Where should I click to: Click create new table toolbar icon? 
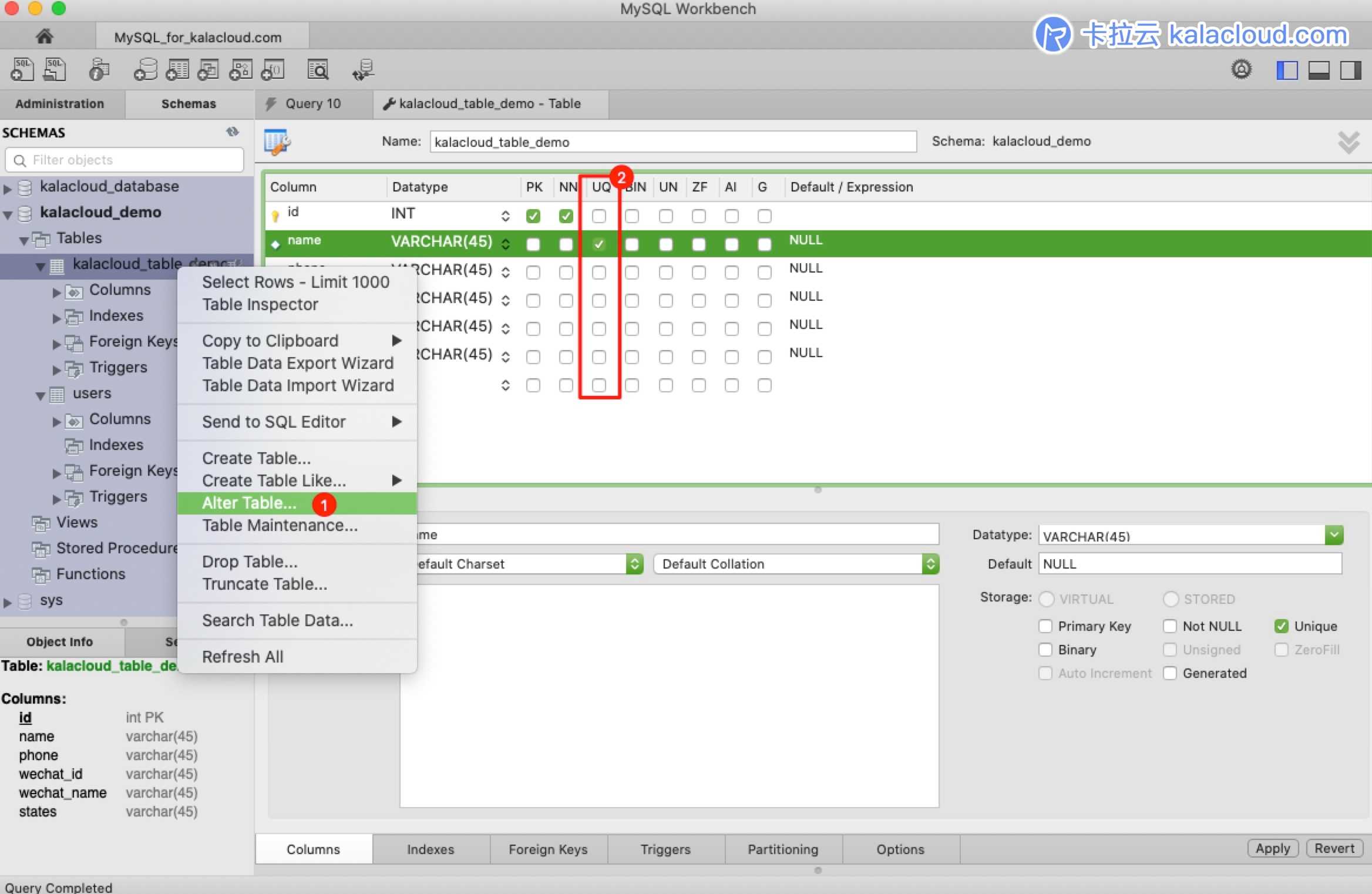point(177,70)
